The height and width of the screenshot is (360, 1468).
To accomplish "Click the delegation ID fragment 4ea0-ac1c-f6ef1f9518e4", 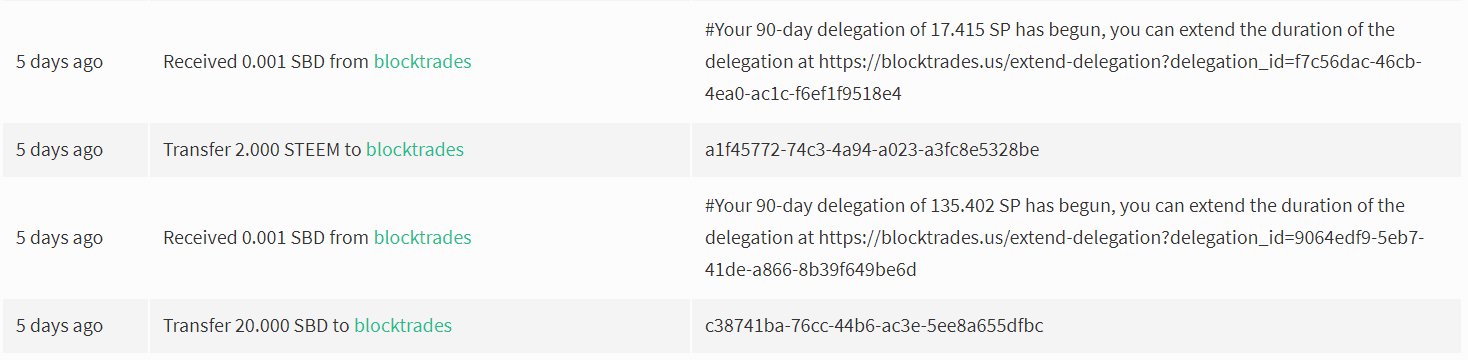I will click(x=804, y=94).
